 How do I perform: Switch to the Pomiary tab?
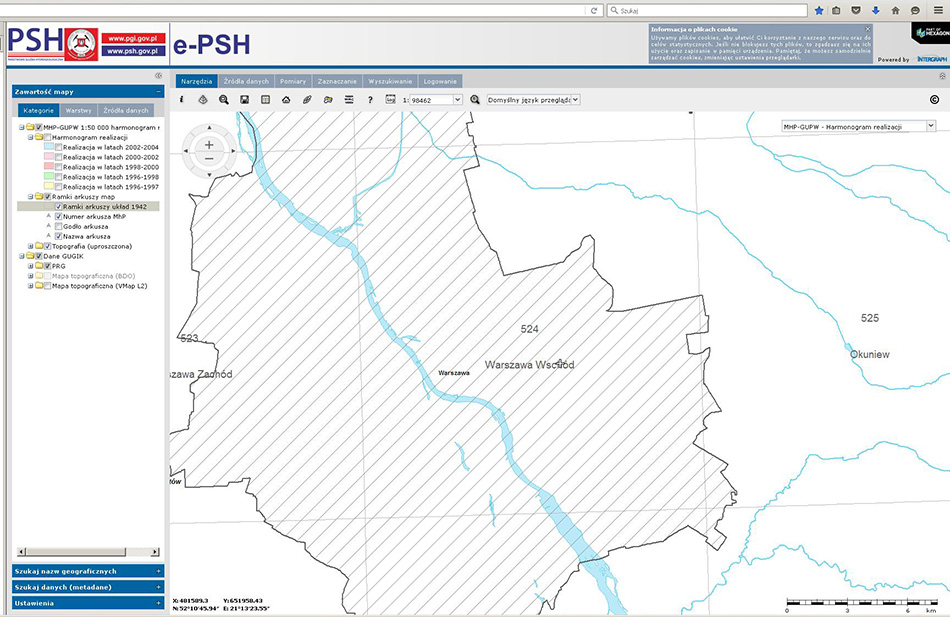pyautogui.click(x=293, y=80)
